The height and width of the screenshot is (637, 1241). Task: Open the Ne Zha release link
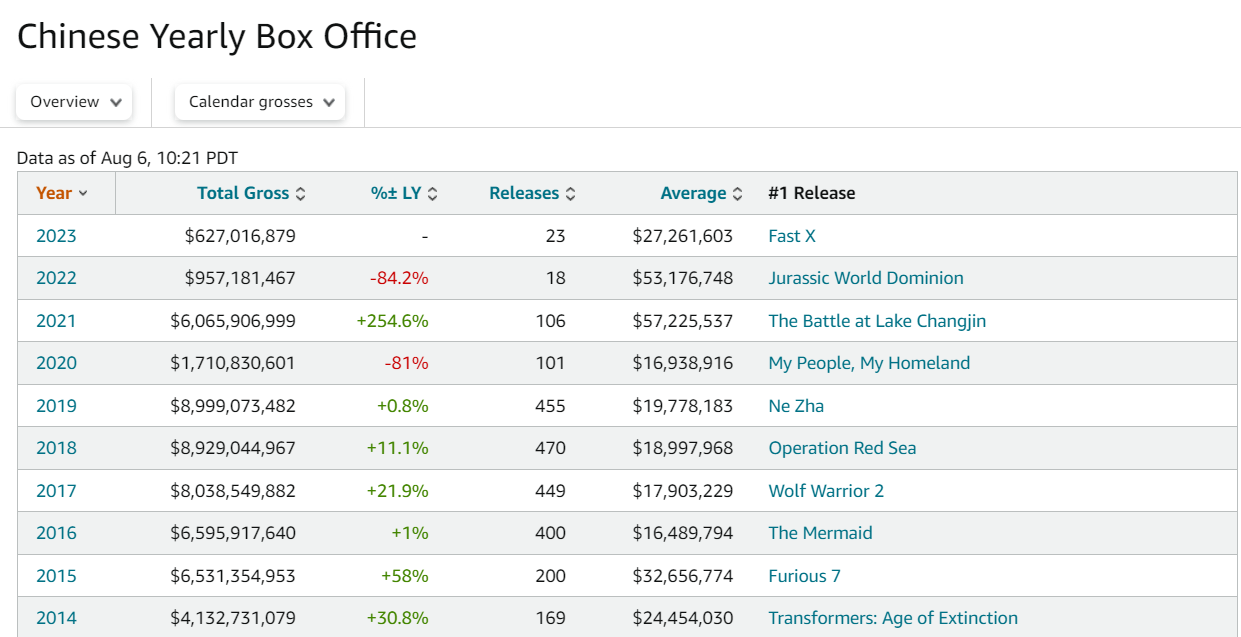(x=796, y=406)
